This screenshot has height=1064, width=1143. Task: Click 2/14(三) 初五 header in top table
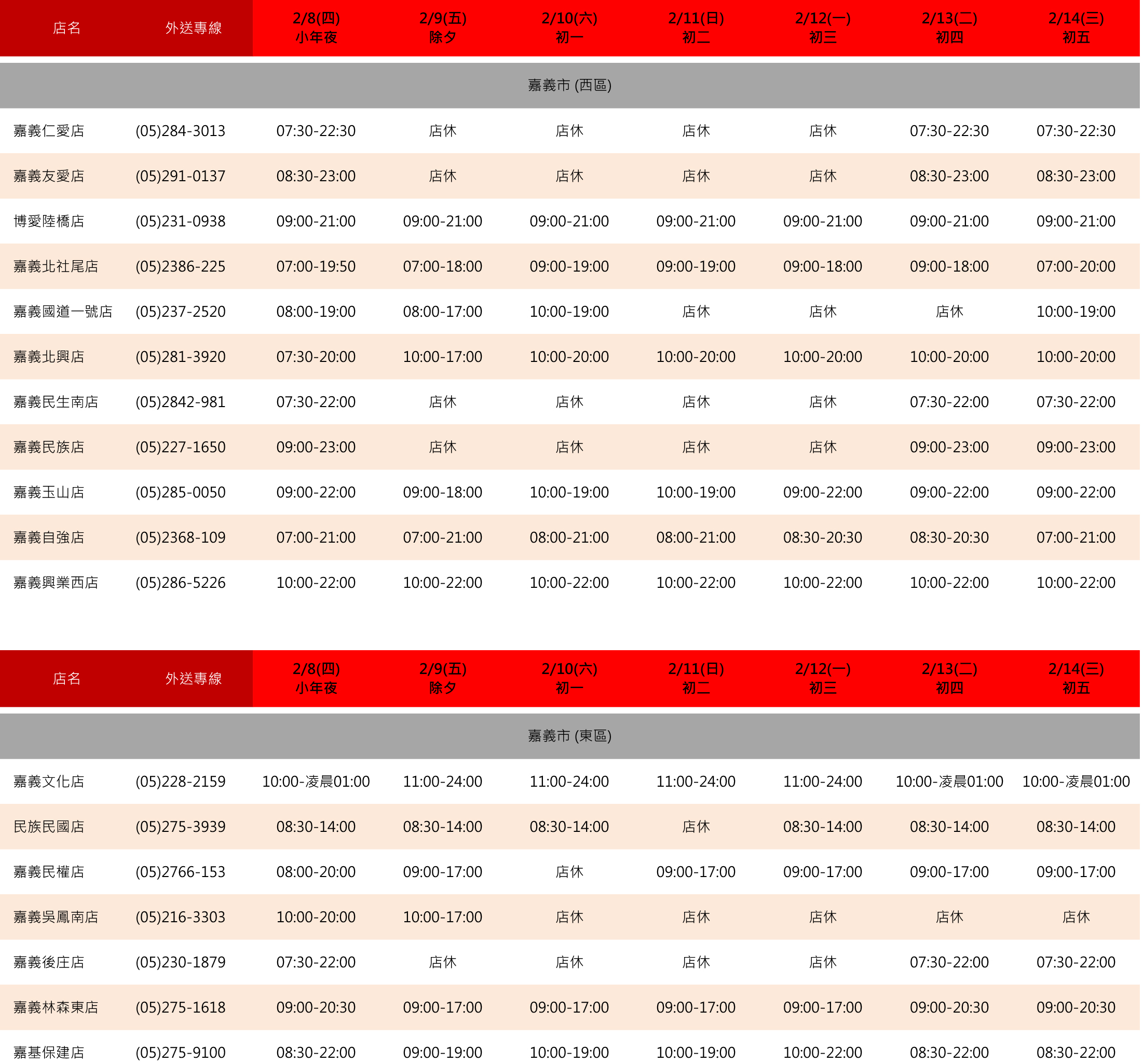point(1077,28)
